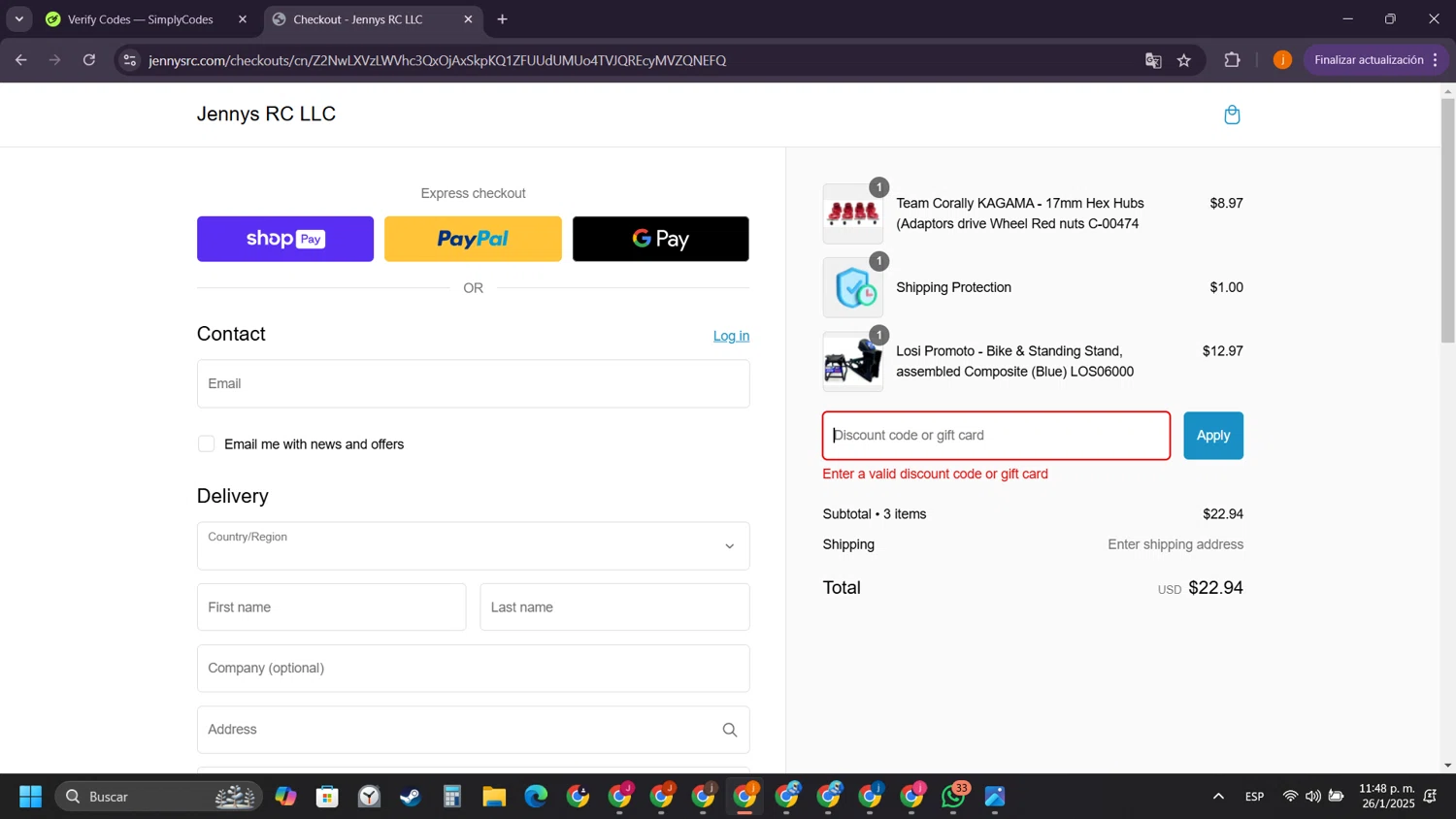Click the Shipping Protection thumbnail
Screen dimensions: 1456x819
pyautogui.click(x=853, y=287)
